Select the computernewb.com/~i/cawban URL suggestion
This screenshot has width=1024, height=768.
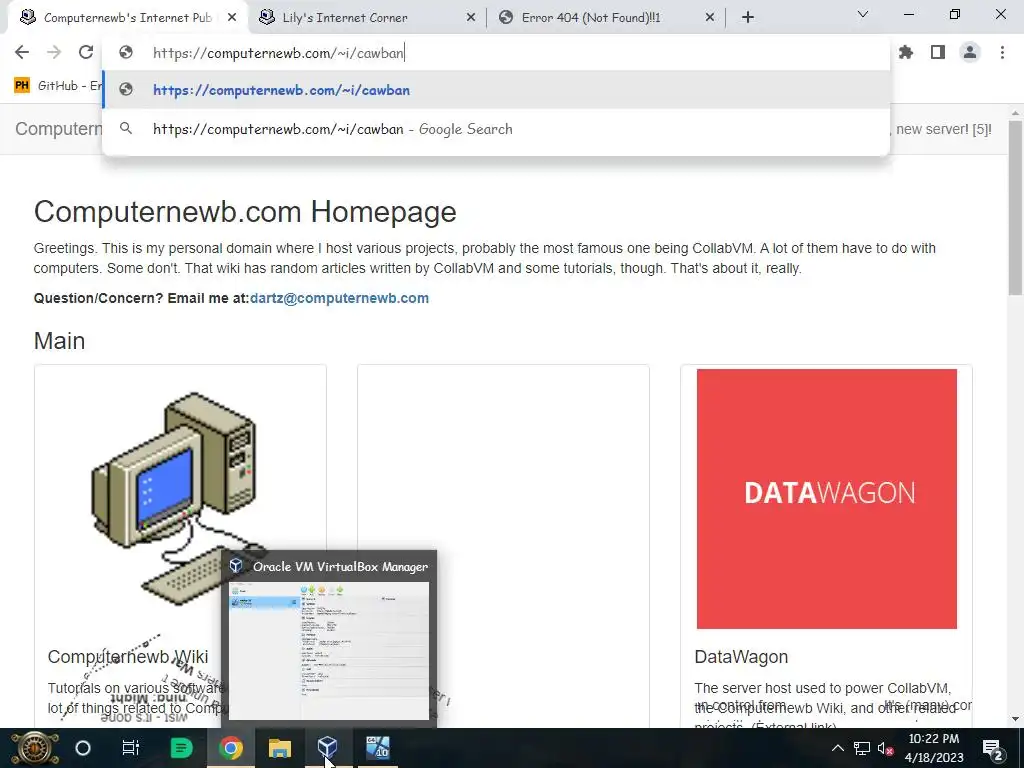point(496,90)
